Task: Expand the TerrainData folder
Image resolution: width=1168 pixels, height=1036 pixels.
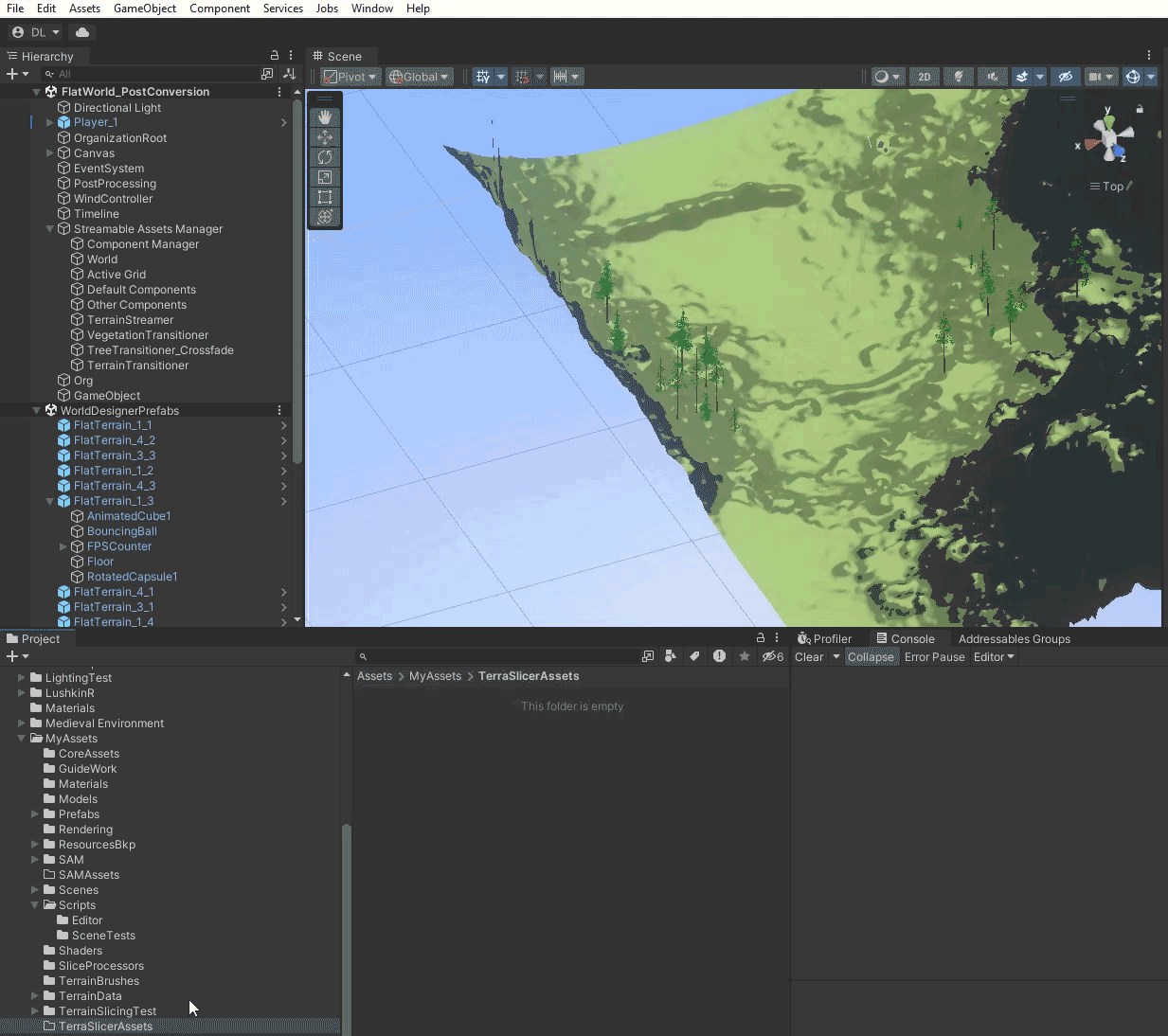Action: click(35, 996)
